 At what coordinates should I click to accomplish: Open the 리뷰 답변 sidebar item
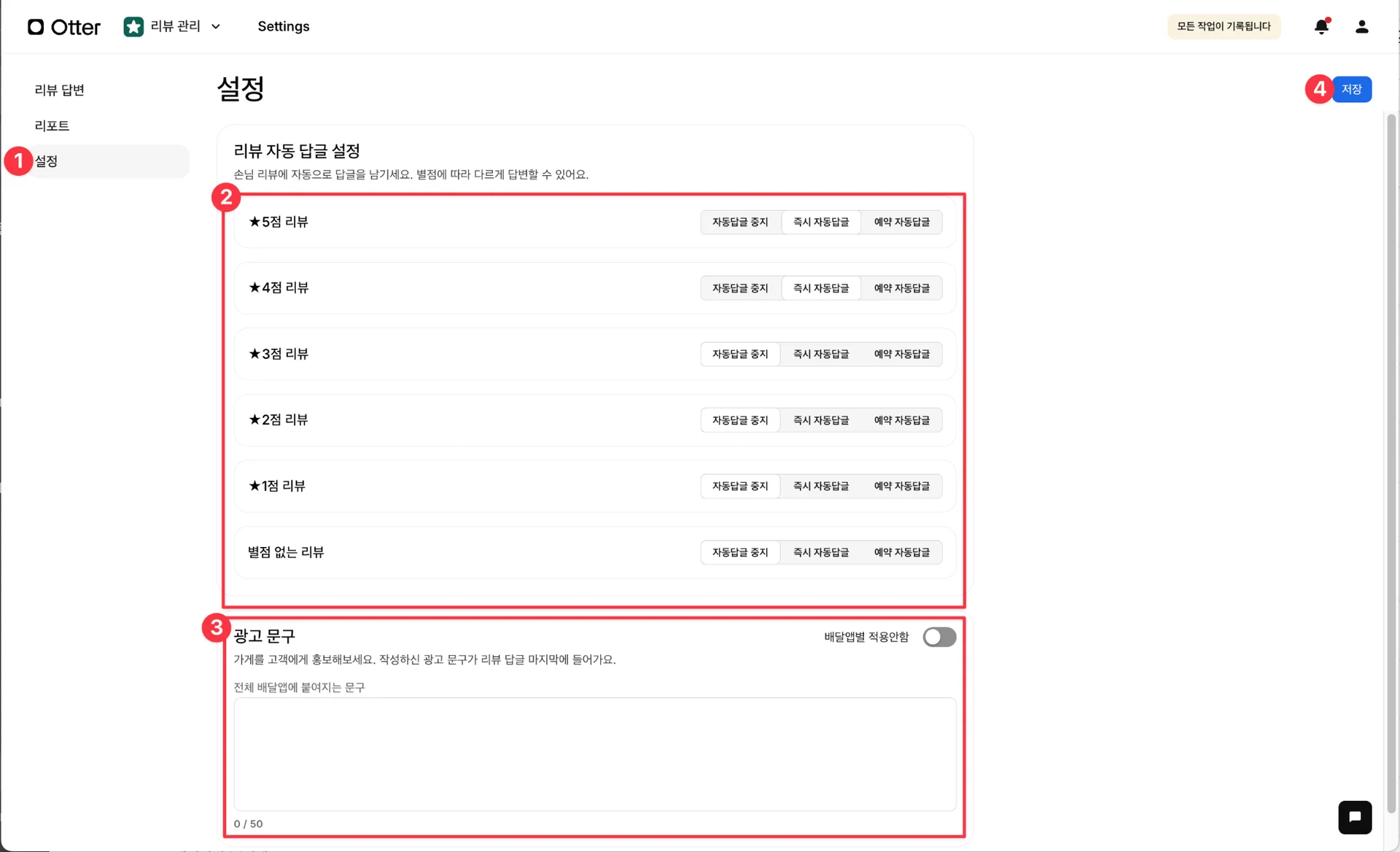click(x=60, y=90)
